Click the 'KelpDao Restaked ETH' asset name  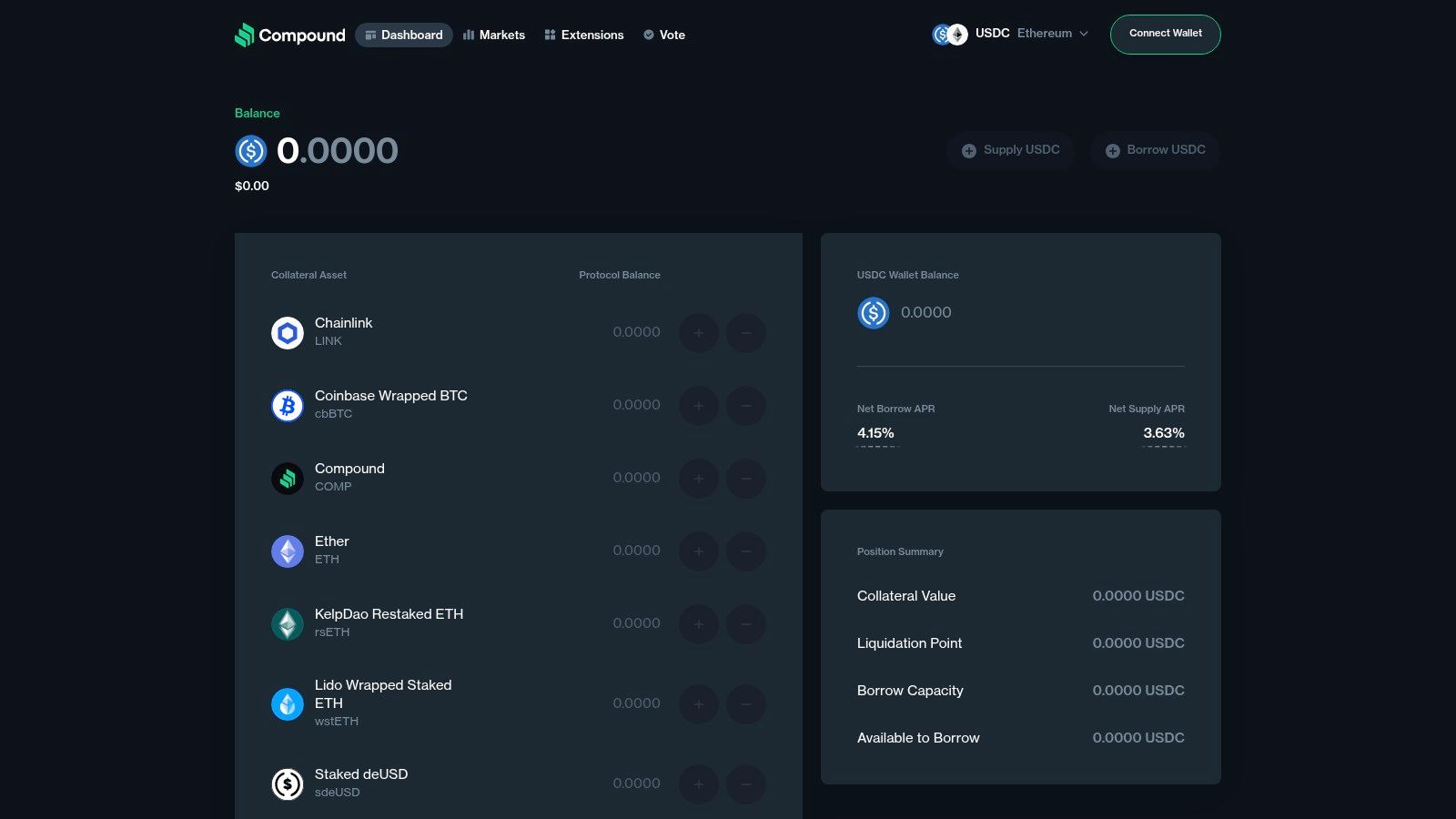point(389,614)
